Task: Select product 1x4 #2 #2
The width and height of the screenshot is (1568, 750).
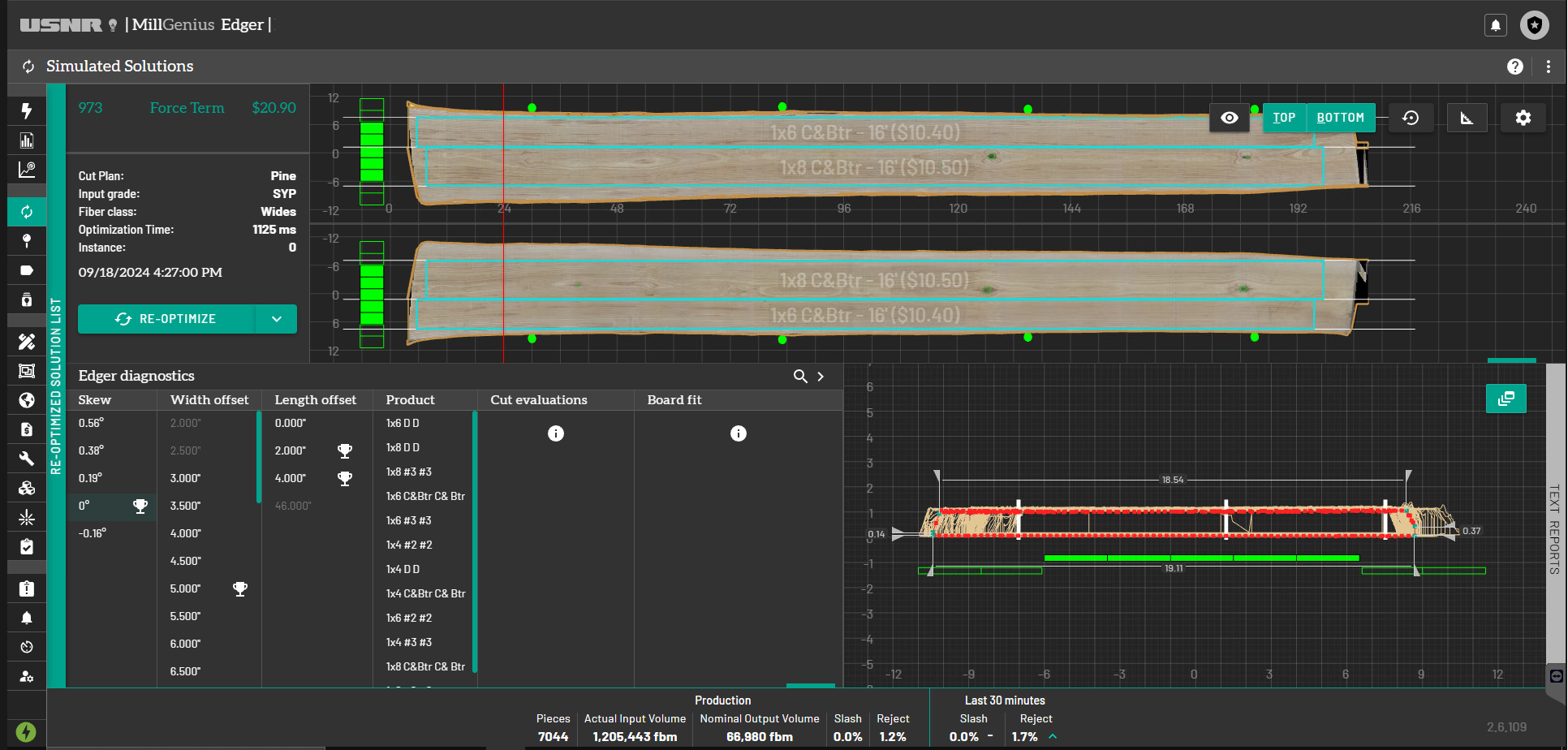Action: [409, 545]
